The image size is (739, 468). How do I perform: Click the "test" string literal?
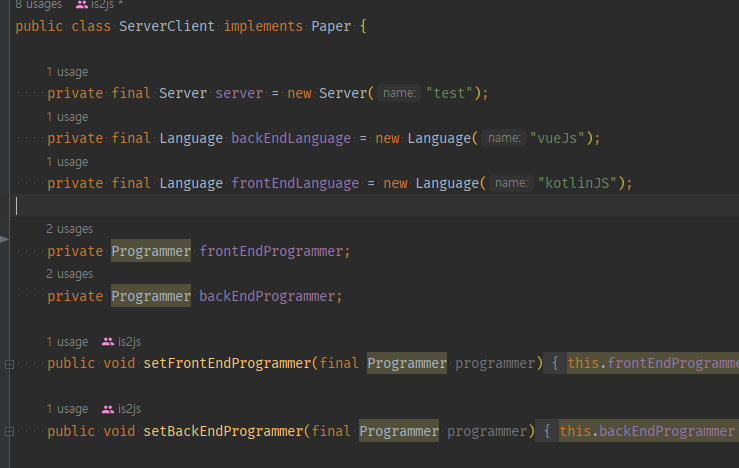[449, 93]
